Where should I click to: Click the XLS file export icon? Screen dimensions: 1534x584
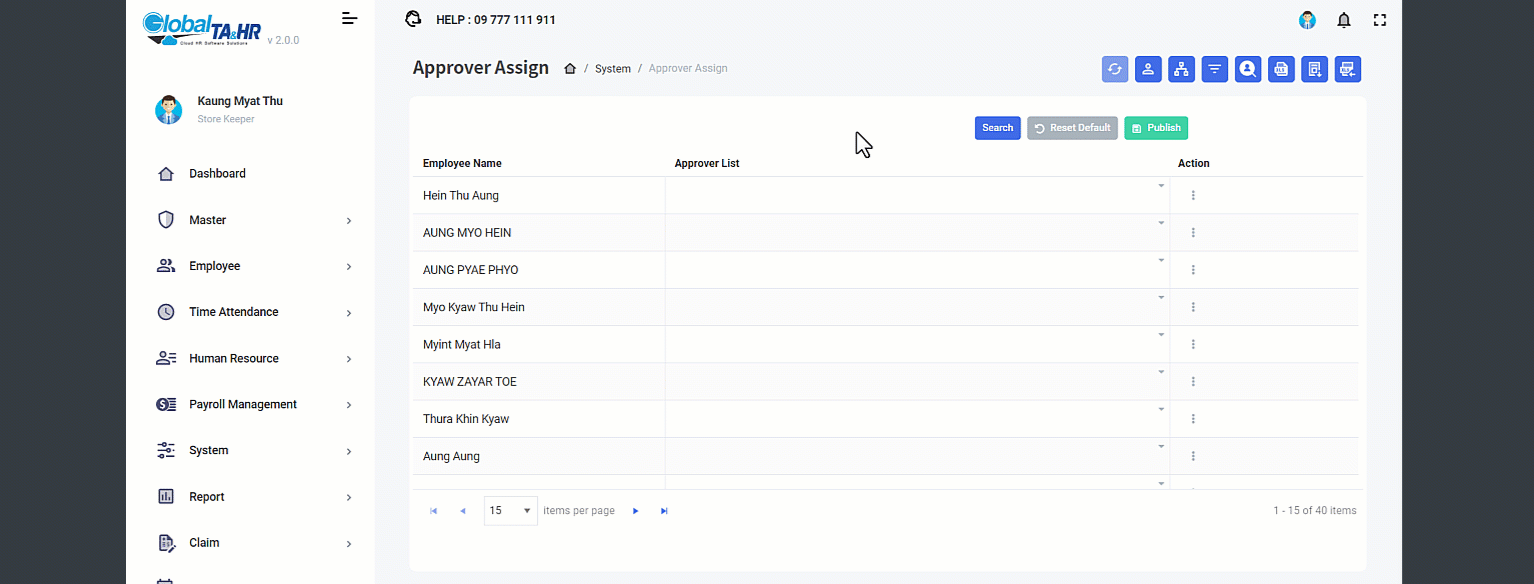point(1281,69)
